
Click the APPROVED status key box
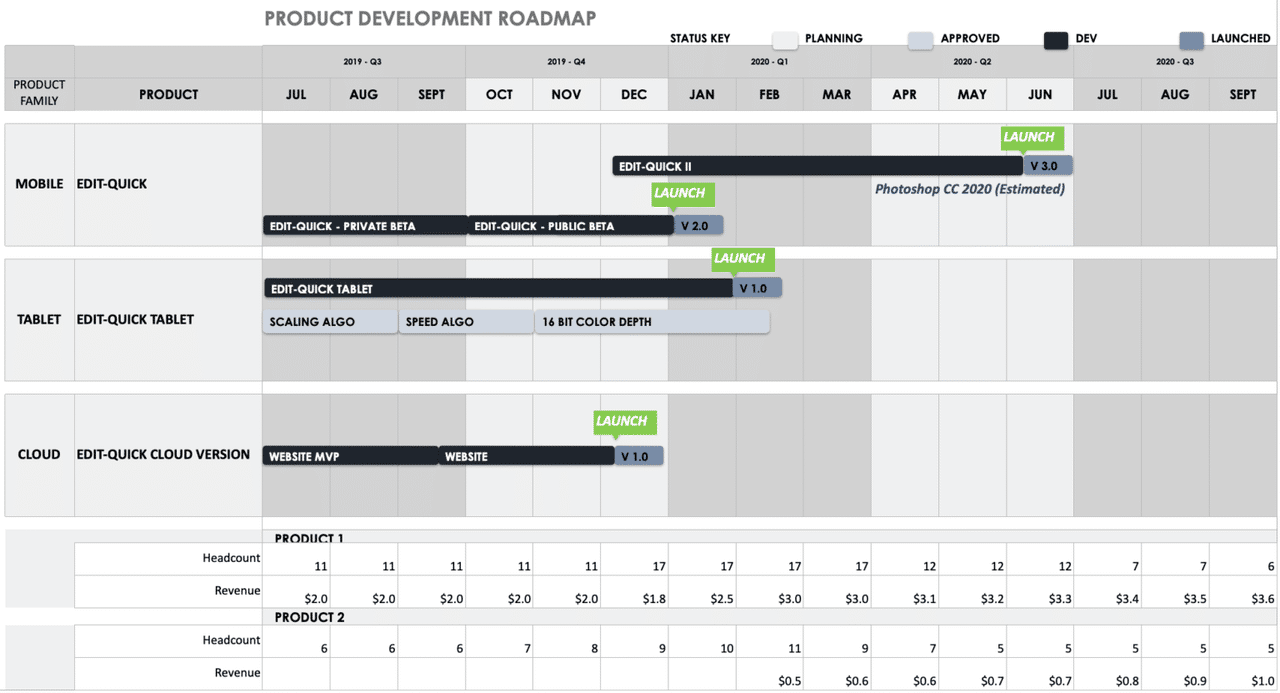click(x=920, y=40)
